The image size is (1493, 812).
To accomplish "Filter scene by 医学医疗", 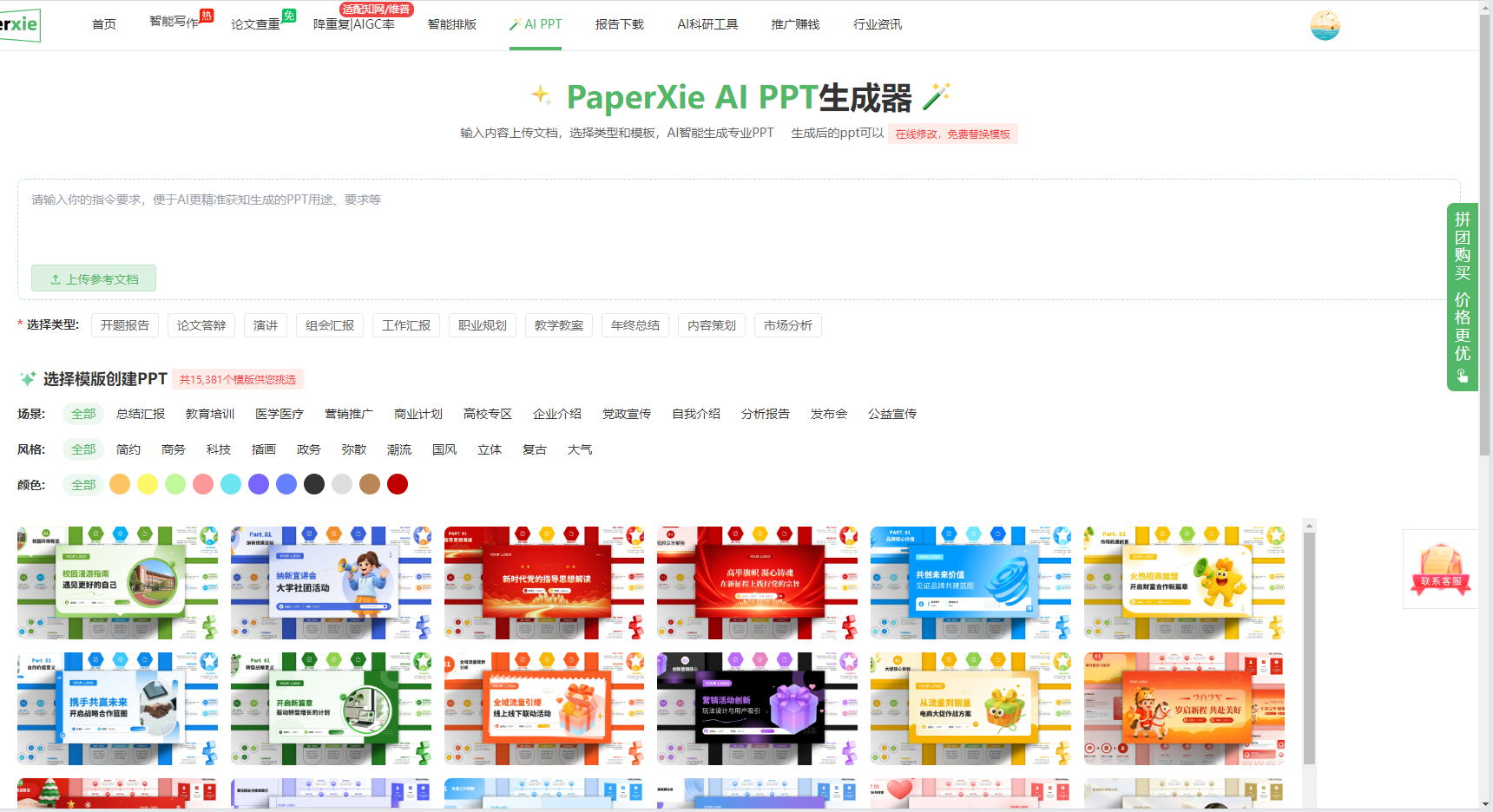I will click(x=280, y=414).
